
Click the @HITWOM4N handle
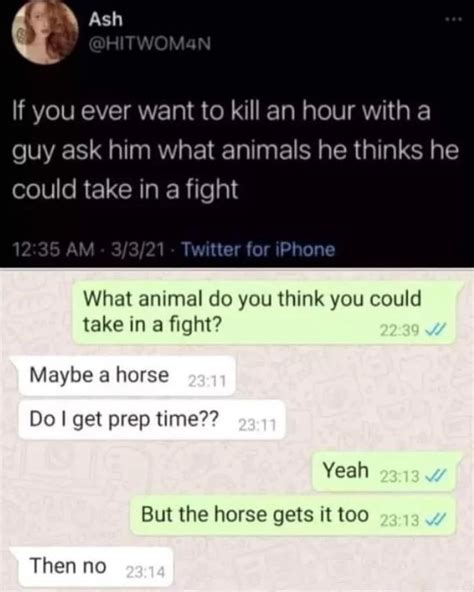tap(150, 45)
